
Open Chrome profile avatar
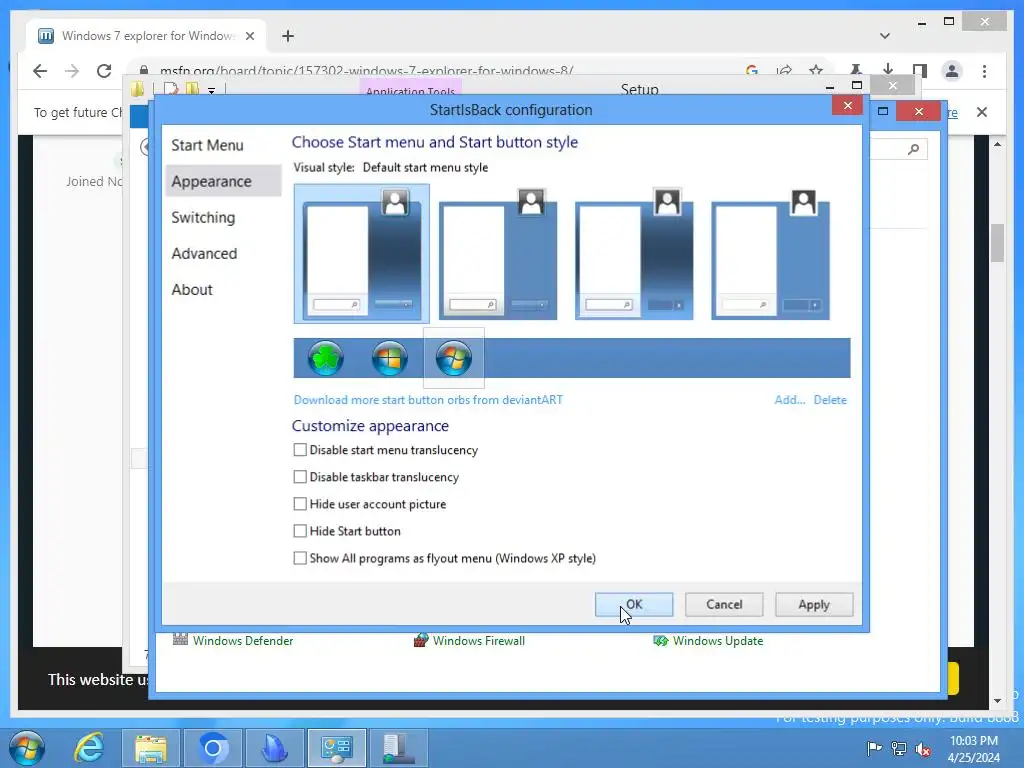tap(952, 71)
